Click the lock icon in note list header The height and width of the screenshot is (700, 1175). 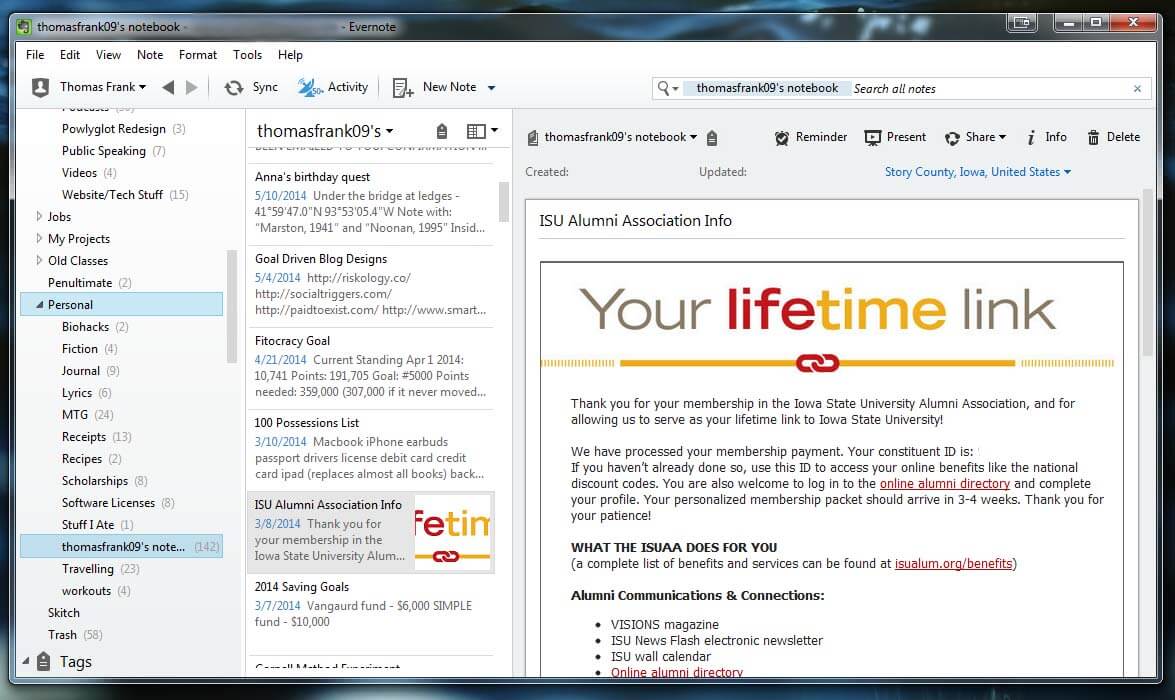442,131
